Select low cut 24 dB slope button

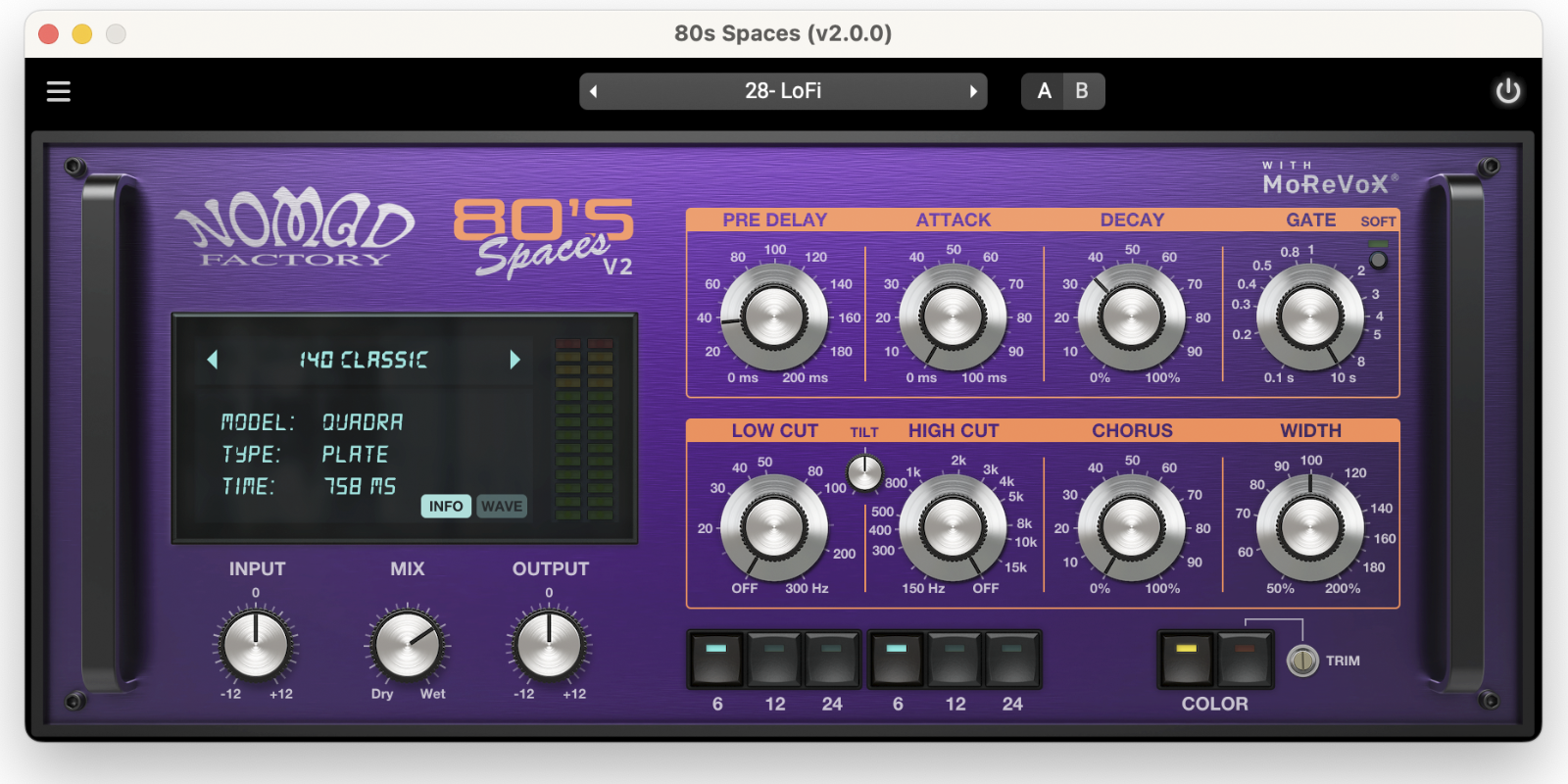[x=831, y=659]
